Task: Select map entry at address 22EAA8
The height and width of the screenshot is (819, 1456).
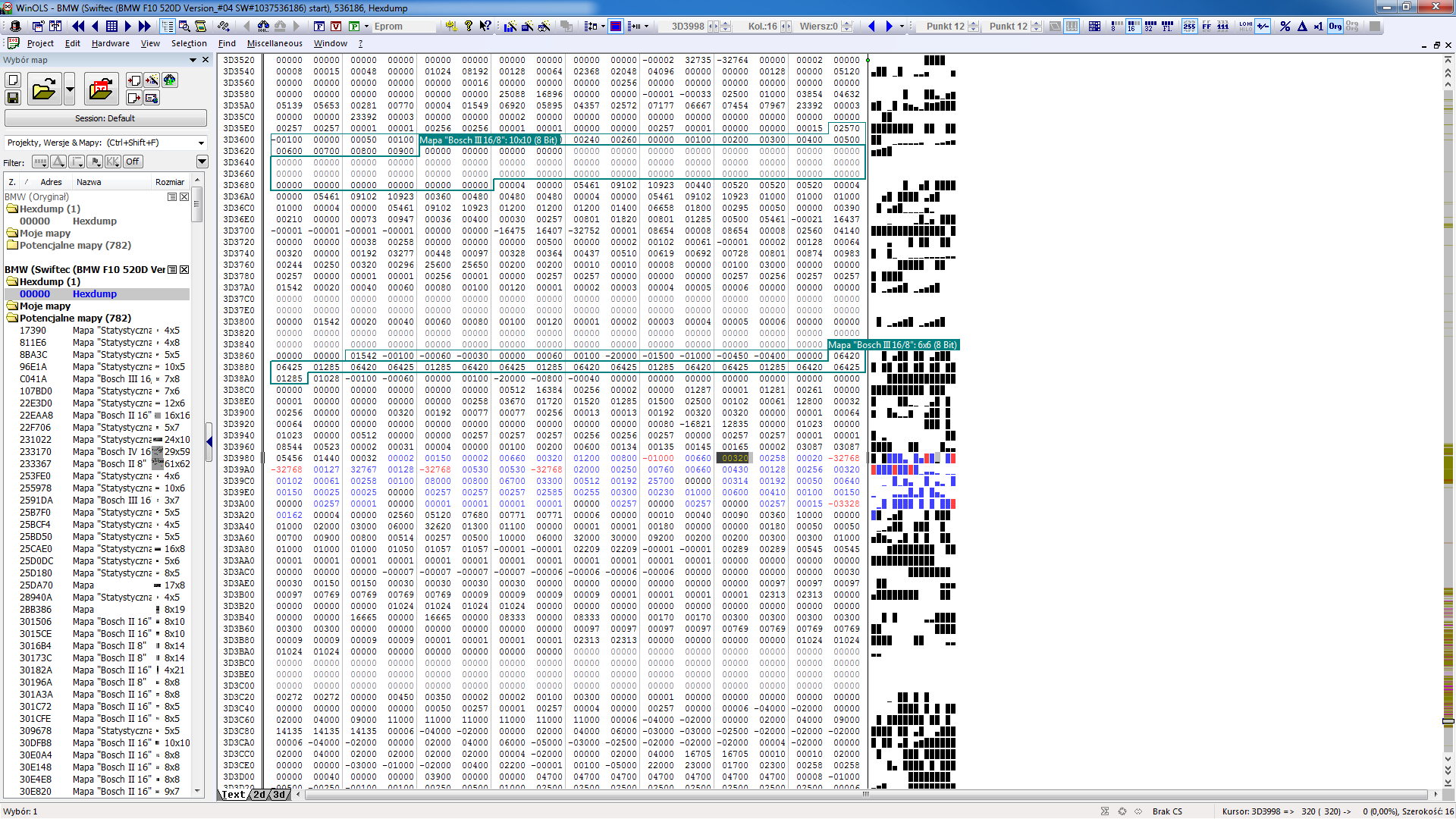Action: 36,415
